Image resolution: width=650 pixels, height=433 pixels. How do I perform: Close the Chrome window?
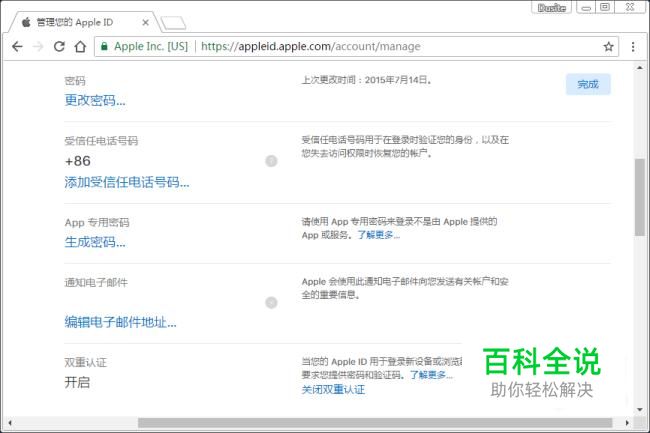(x=630, y=7)
